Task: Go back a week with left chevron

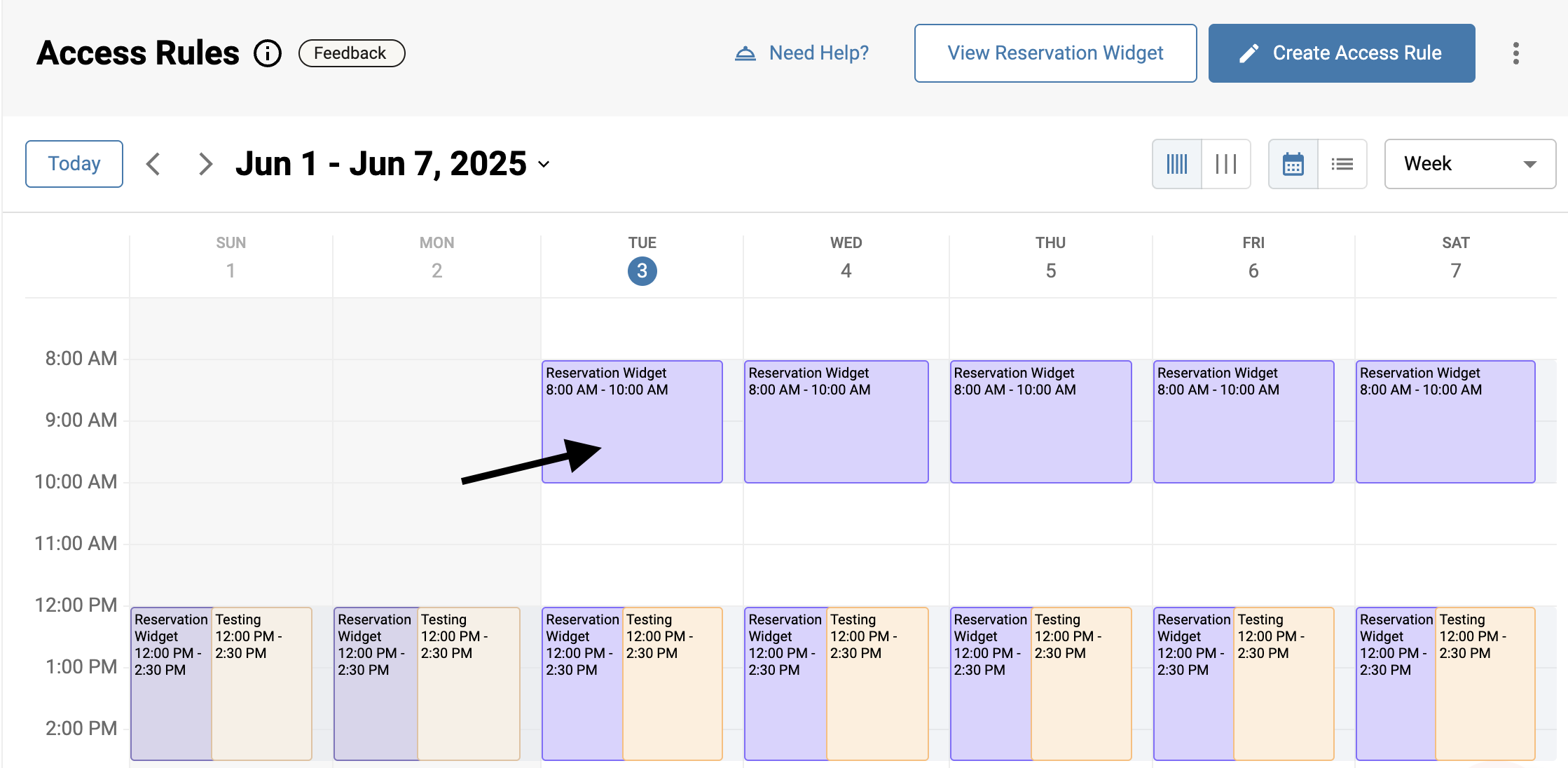Action: tap(153, 163)
